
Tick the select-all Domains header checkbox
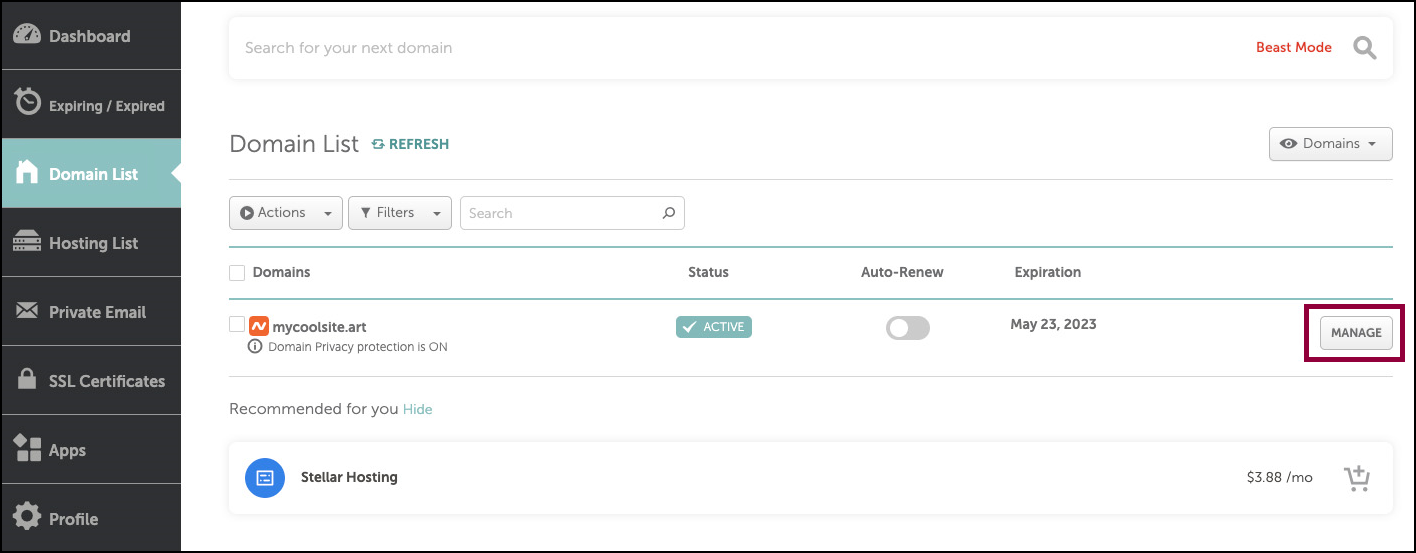pyautogui.click(x=237, y=273)
